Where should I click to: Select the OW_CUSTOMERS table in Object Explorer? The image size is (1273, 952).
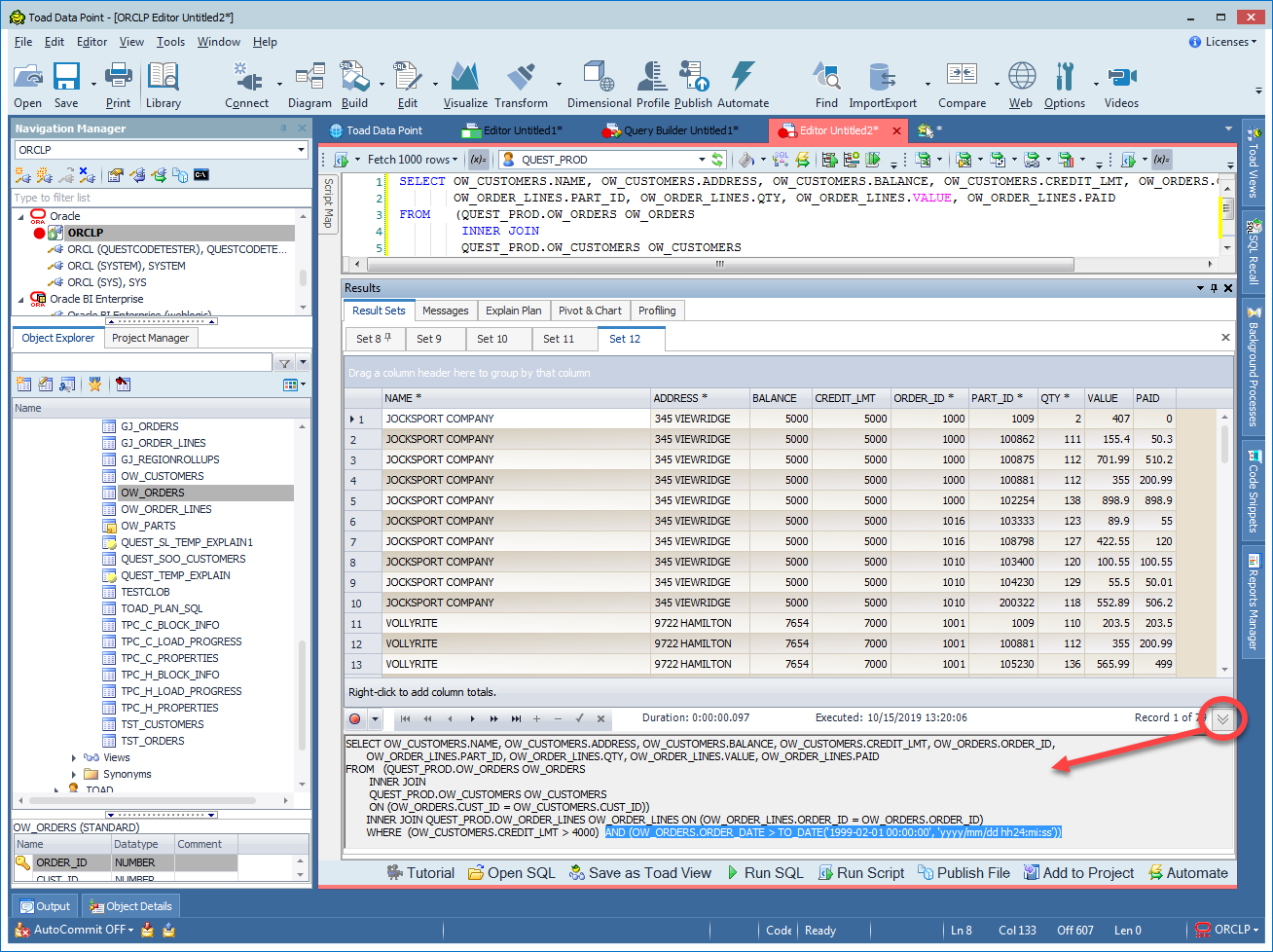[x=162, y=476]
